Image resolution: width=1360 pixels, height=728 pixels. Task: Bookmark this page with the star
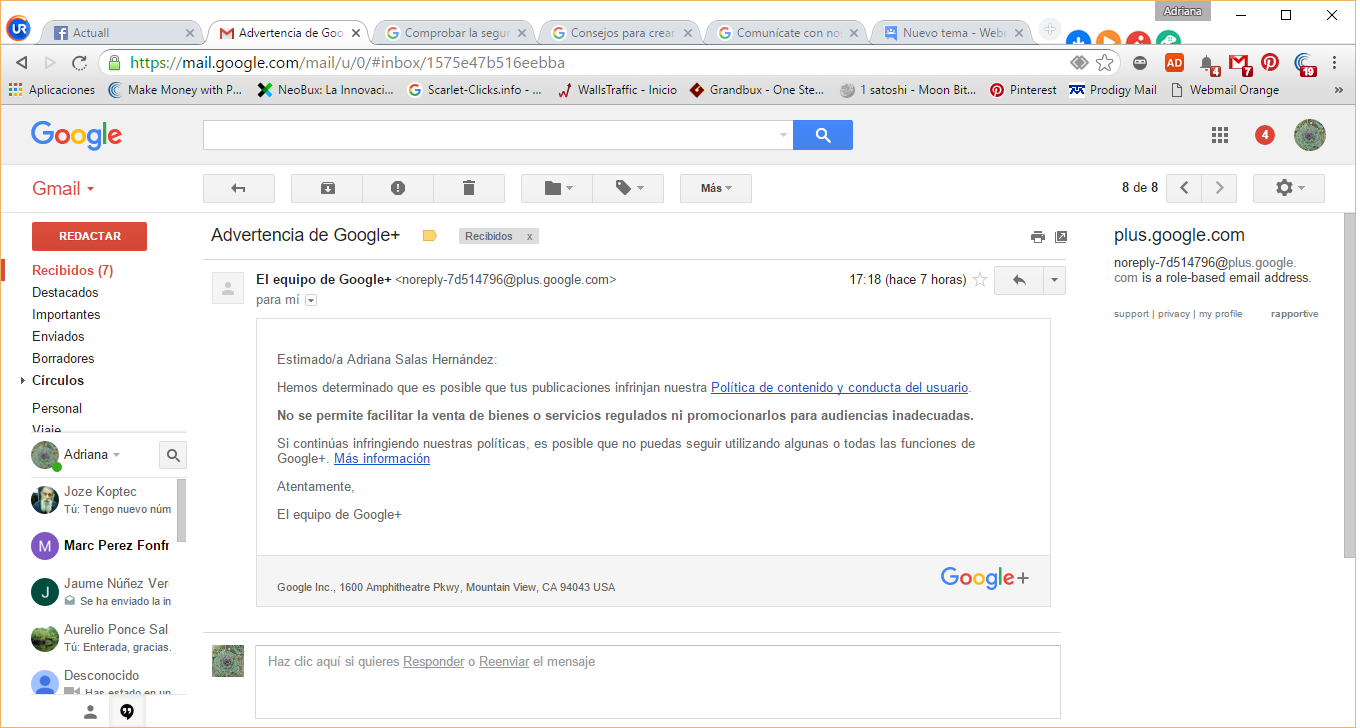click(x=1104, y=63)
